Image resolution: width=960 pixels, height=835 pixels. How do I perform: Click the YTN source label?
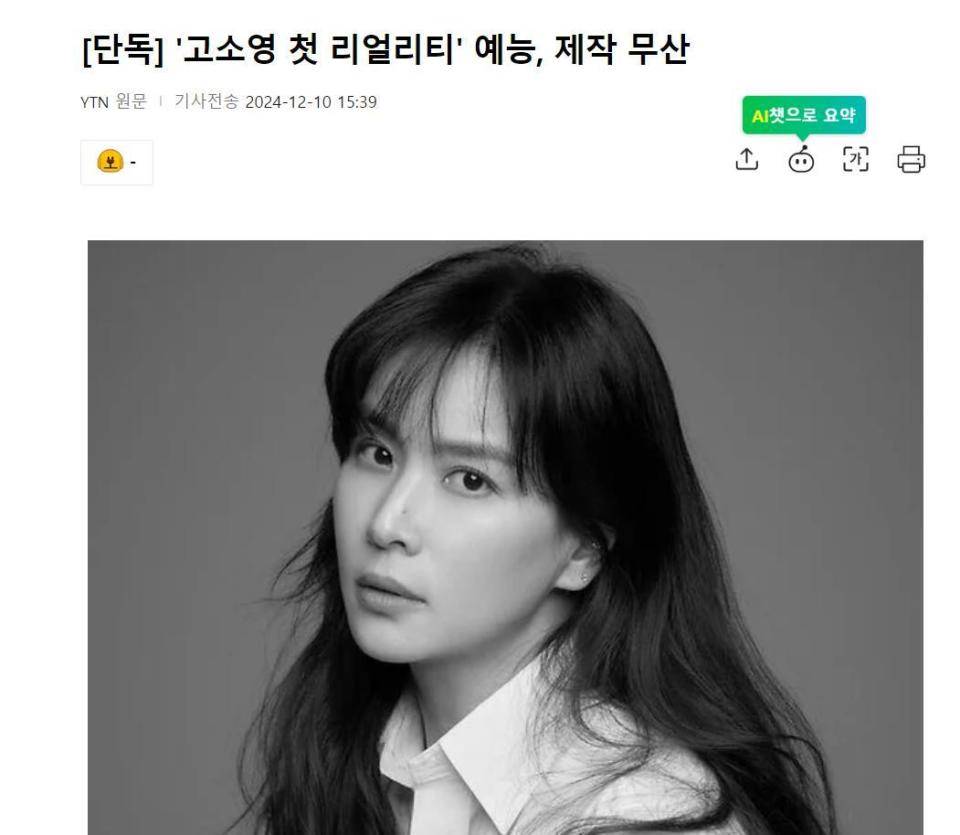click(x=94, y=102)
